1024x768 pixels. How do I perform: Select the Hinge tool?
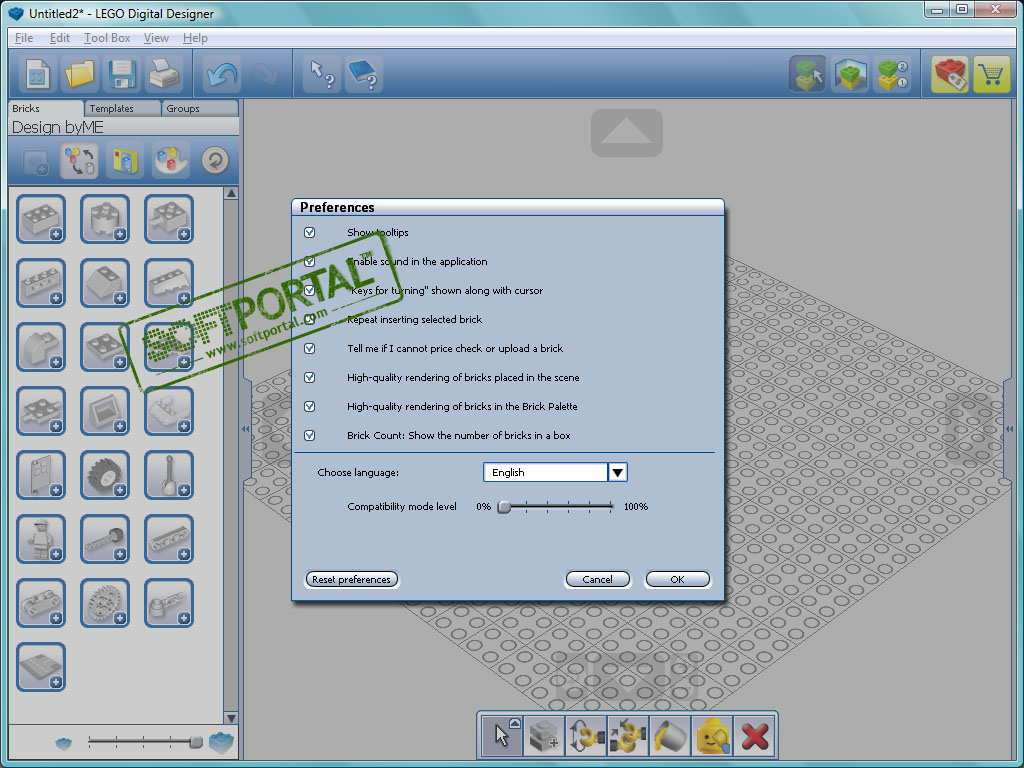(585, 735)
